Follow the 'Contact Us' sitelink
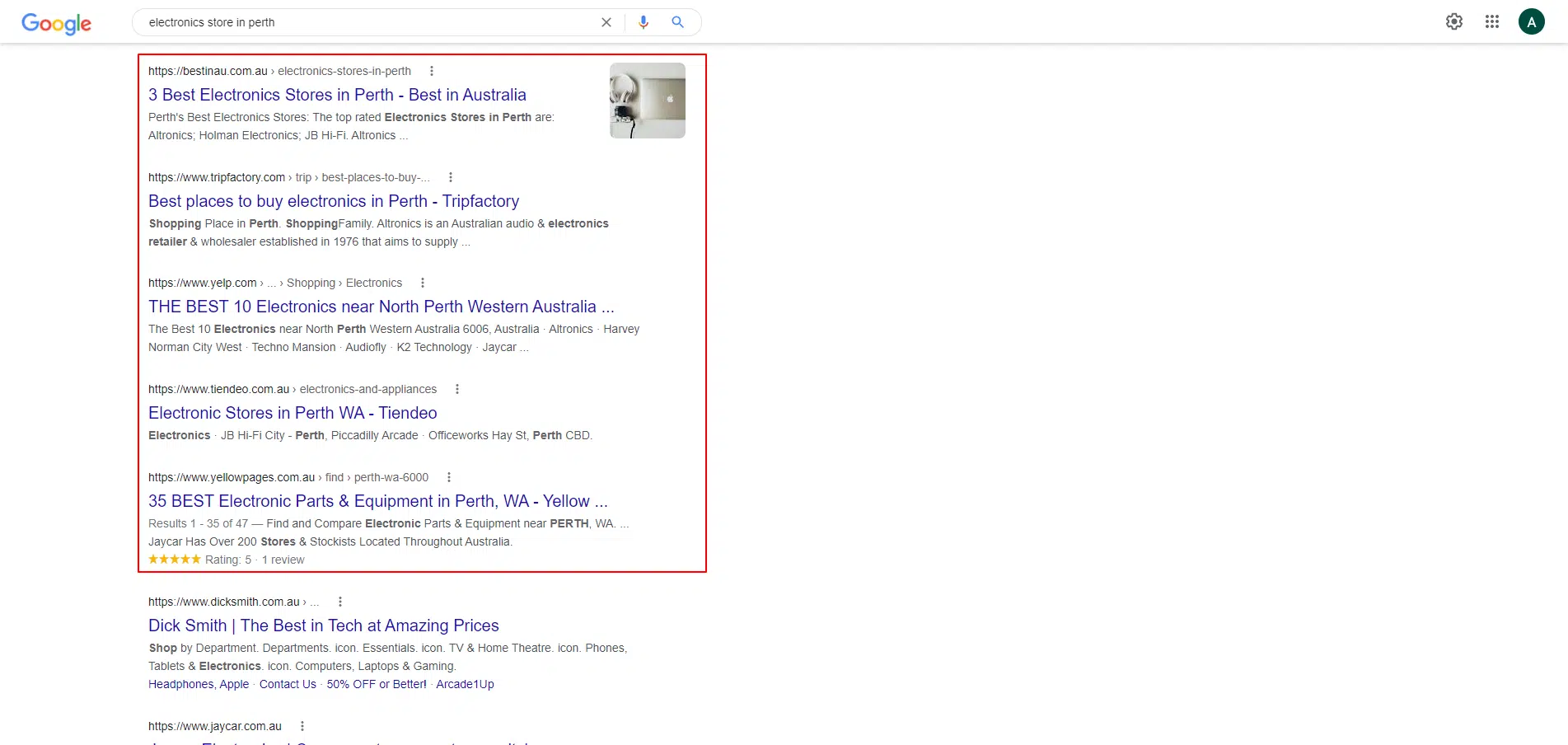This screenshot has width=1568, height=745. (288, 684)
